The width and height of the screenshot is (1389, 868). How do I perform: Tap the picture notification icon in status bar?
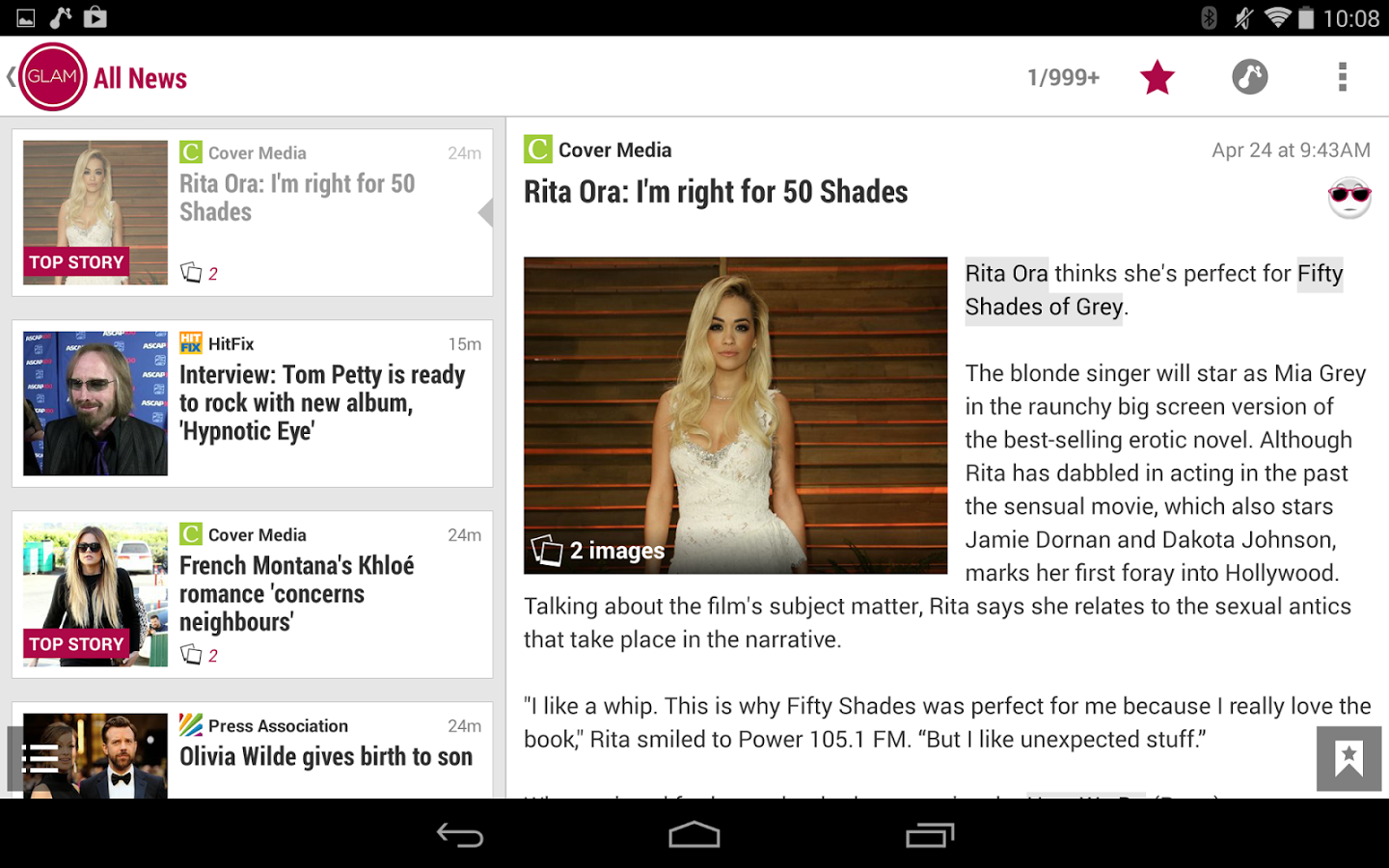click(x=26, y=17)
